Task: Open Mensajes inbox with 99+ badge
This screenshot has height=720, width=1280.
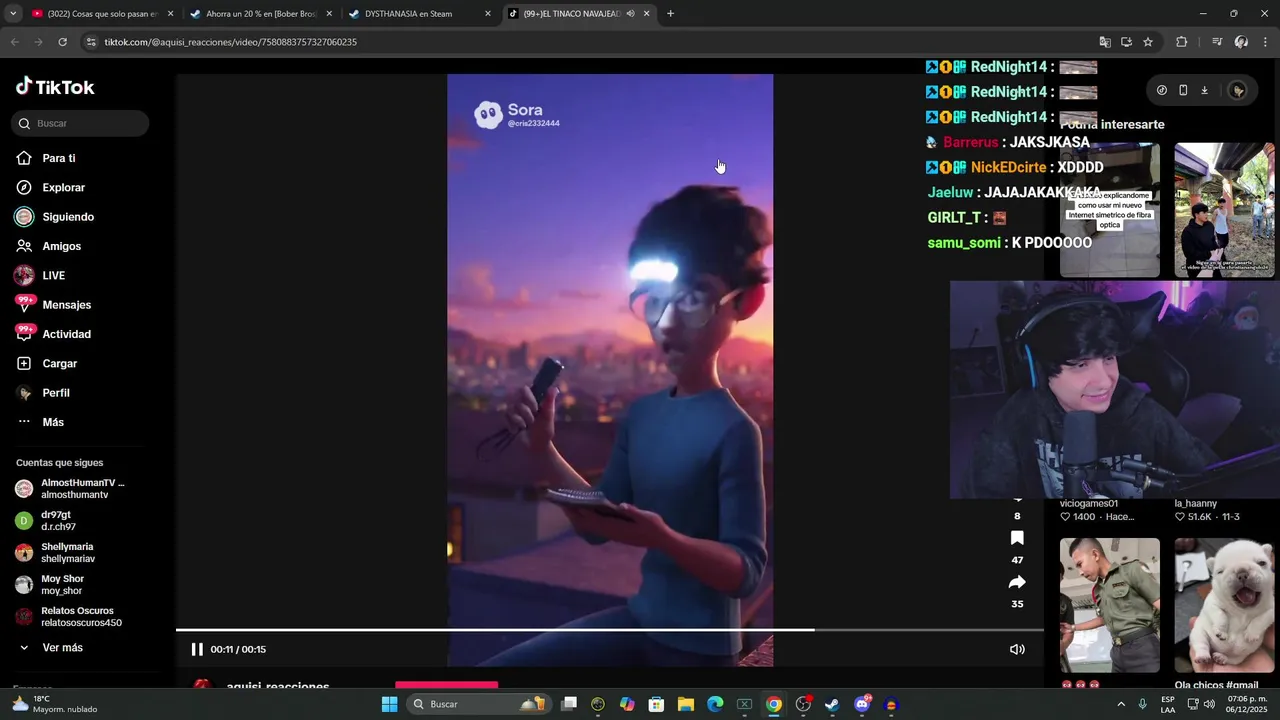Action: [53, 304]
